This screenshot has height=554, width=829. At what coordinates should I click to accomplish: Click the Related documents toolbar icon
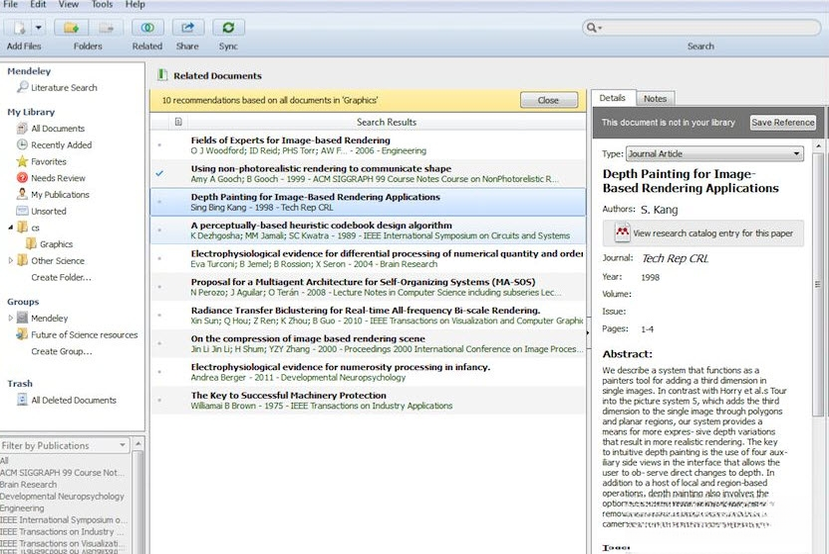click(148, 27)
